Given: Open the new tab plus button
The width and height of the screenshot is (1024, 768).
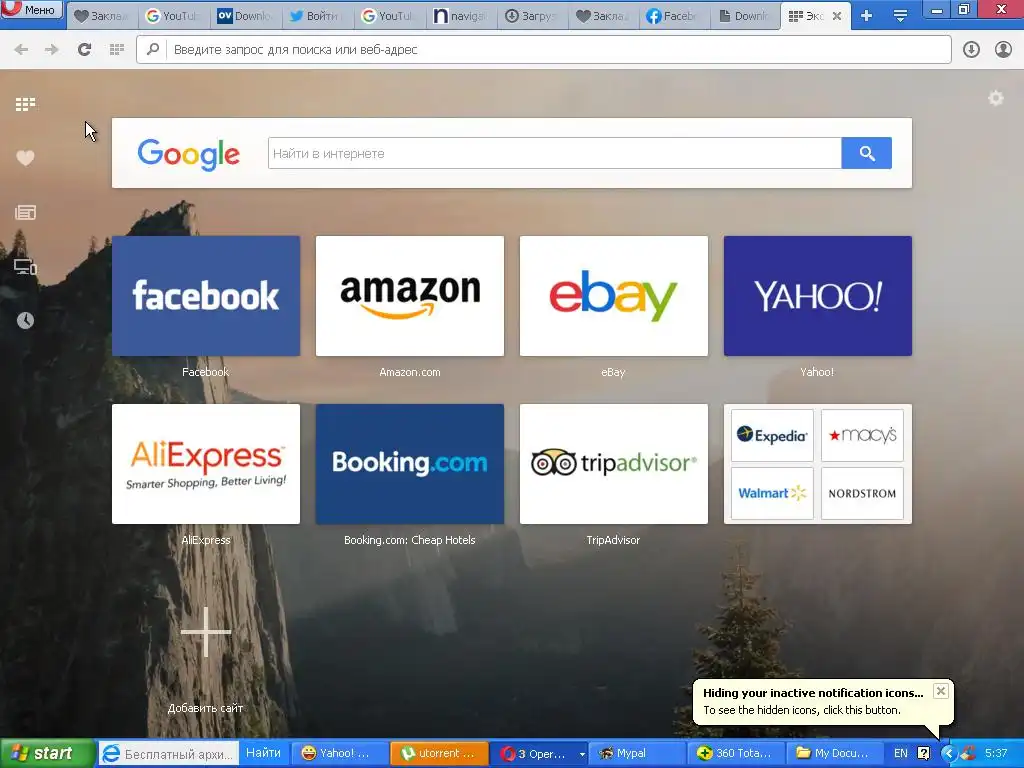Looking at the screenshot, I should click(x=867, y=16).
